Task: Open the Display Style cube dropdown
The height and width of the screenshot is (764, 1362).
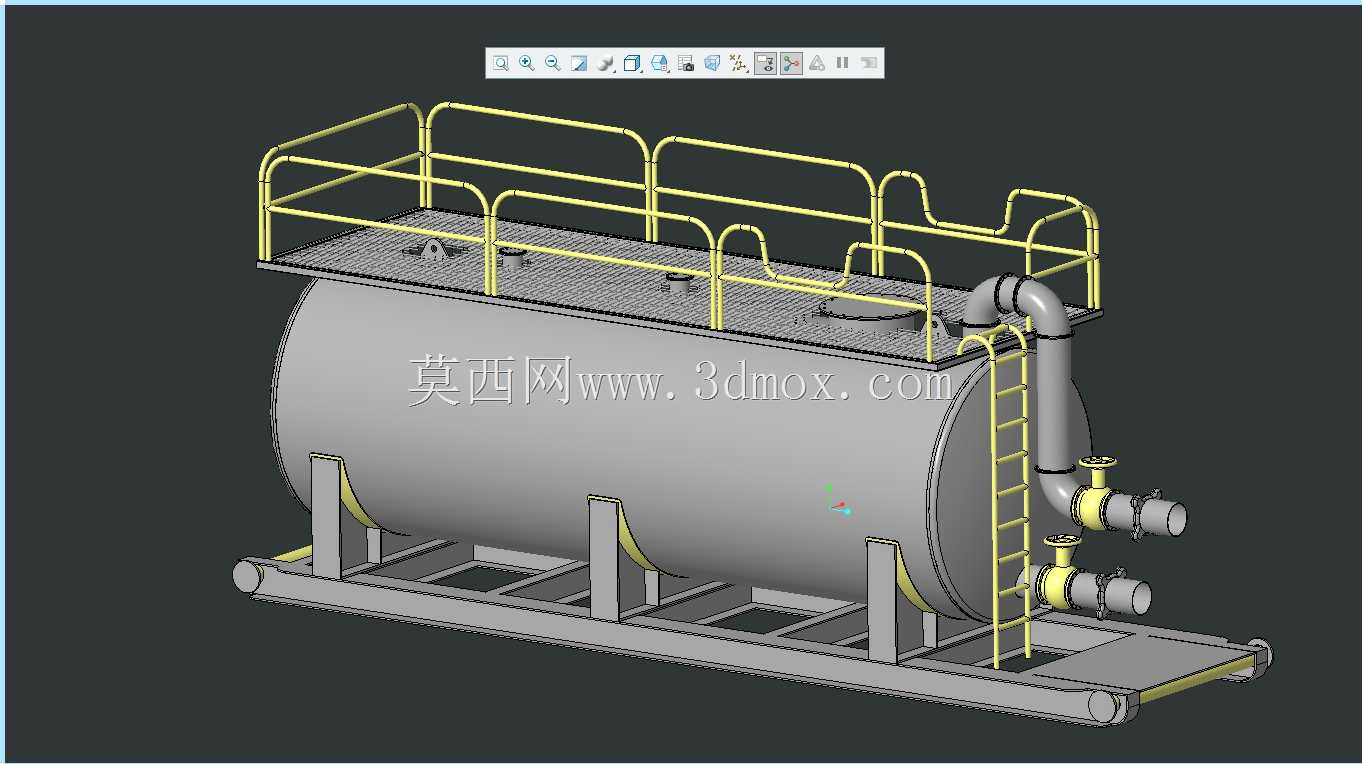Action: click(632, 63)
